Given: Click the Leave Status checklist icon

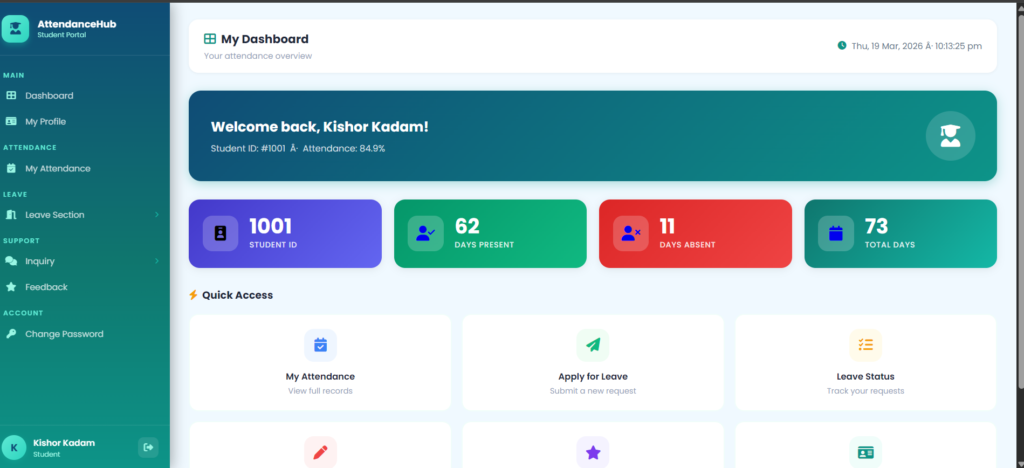Looking at the screenshot, I should pos(865,345).
